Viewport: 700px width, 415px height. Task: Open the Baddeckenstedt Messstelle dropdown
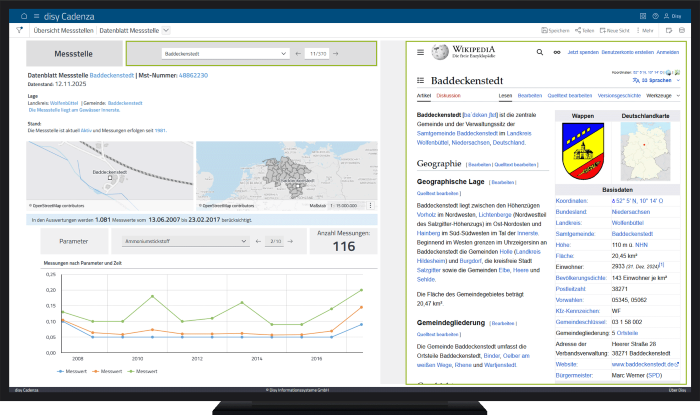tap(225, 54)
